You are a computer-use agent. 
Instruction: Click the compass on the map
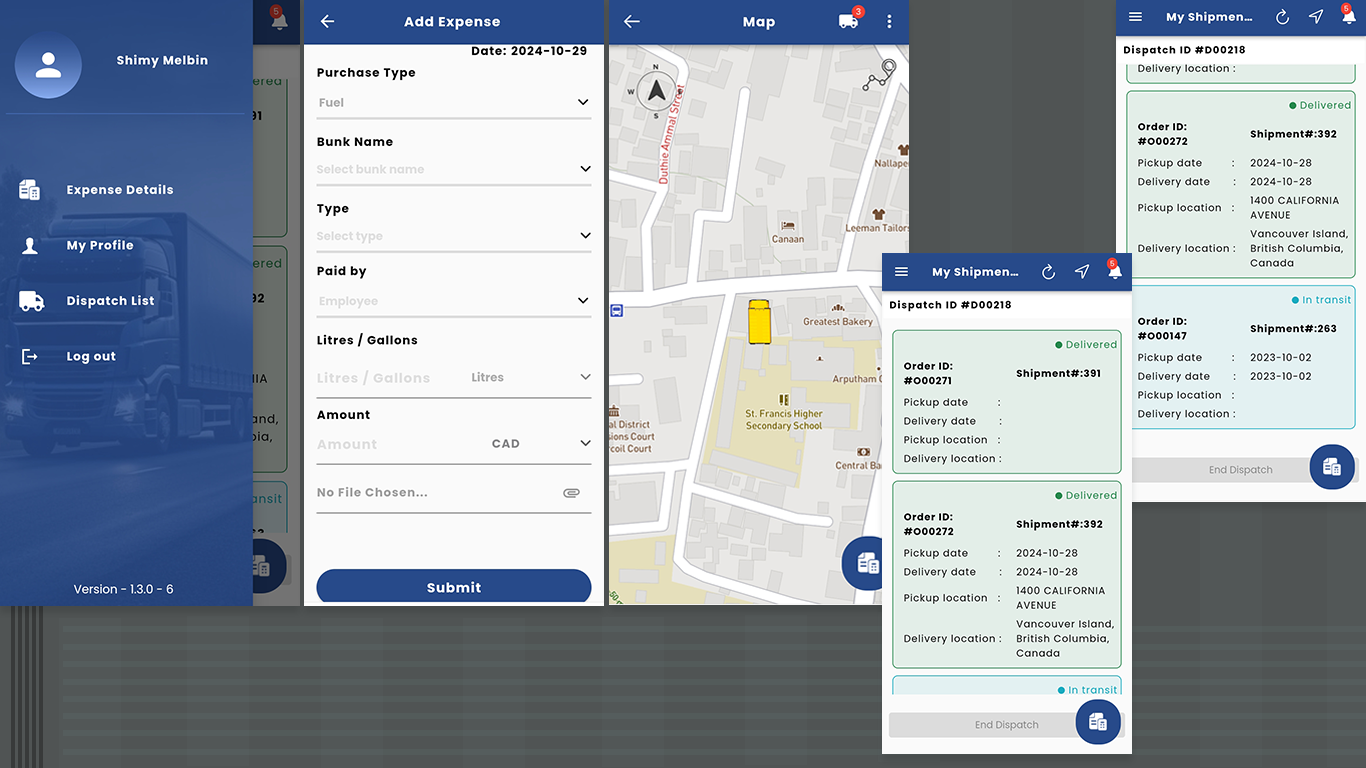656,92
